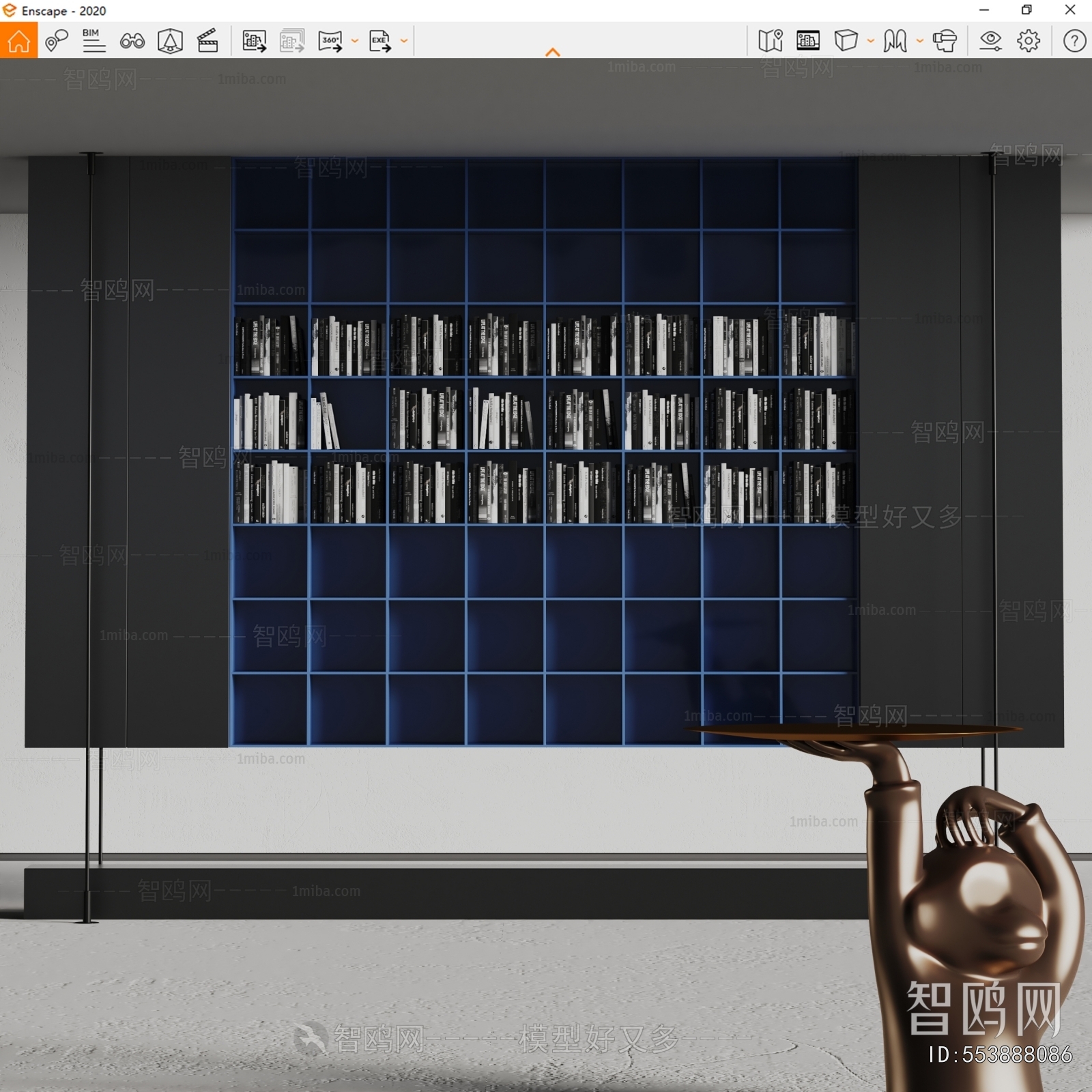Toggle the cube projection mode icon

tap(846, 41)
